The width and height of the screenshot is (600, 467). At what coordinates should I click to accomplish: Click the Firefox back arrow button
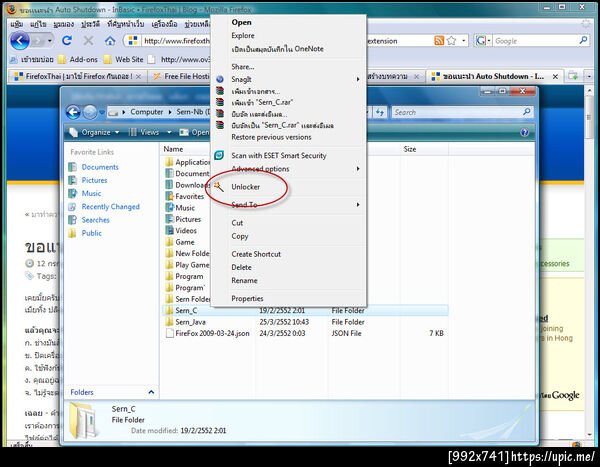coord(20,41)
